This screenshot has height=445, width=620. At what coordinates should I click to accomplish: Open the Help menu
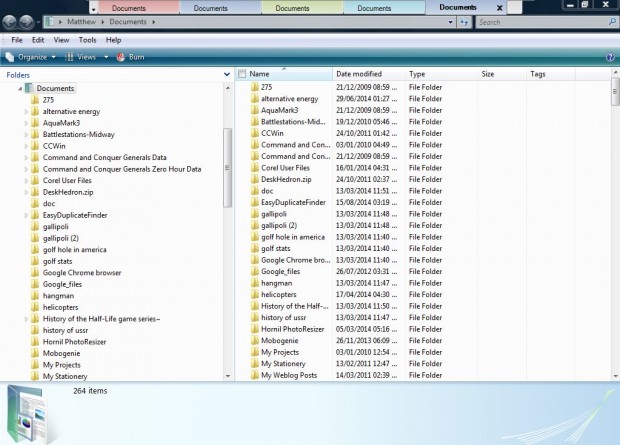coord(113,40)
